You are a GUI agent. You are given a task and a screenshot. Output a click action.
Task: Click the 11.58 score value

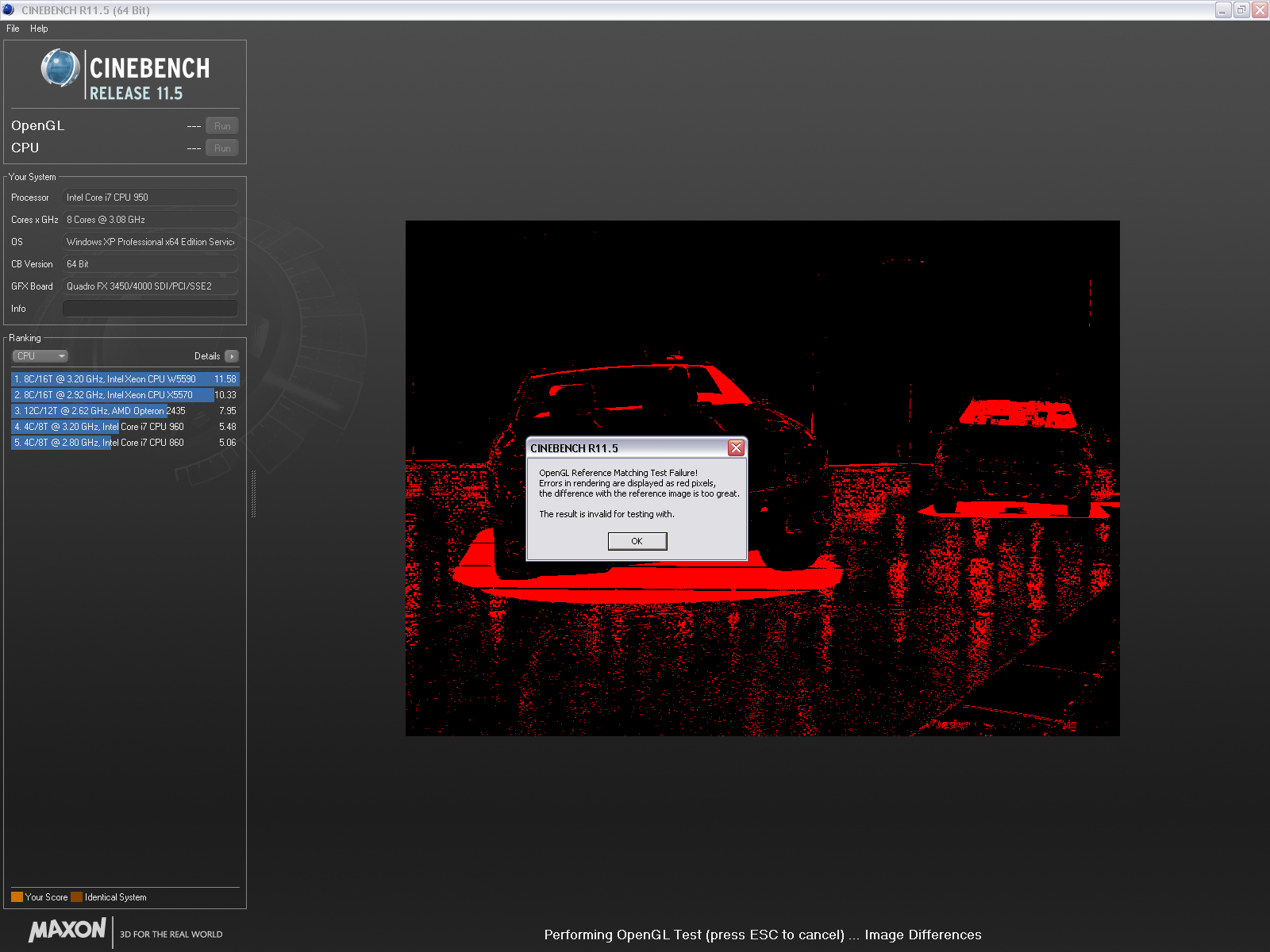[x=225, y=379]
